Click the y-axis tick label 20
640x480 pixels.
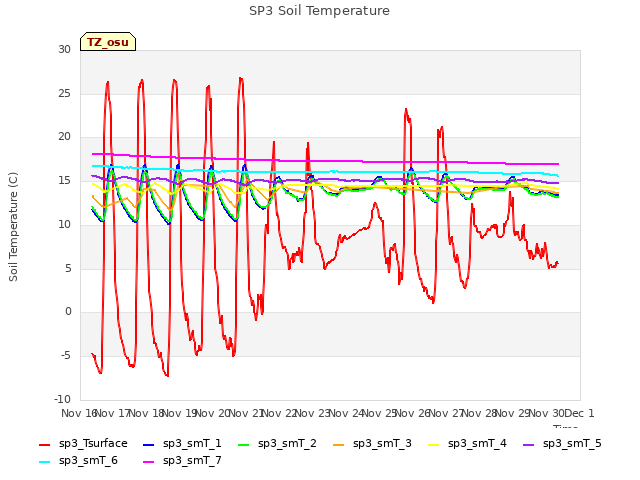point(64,137)
